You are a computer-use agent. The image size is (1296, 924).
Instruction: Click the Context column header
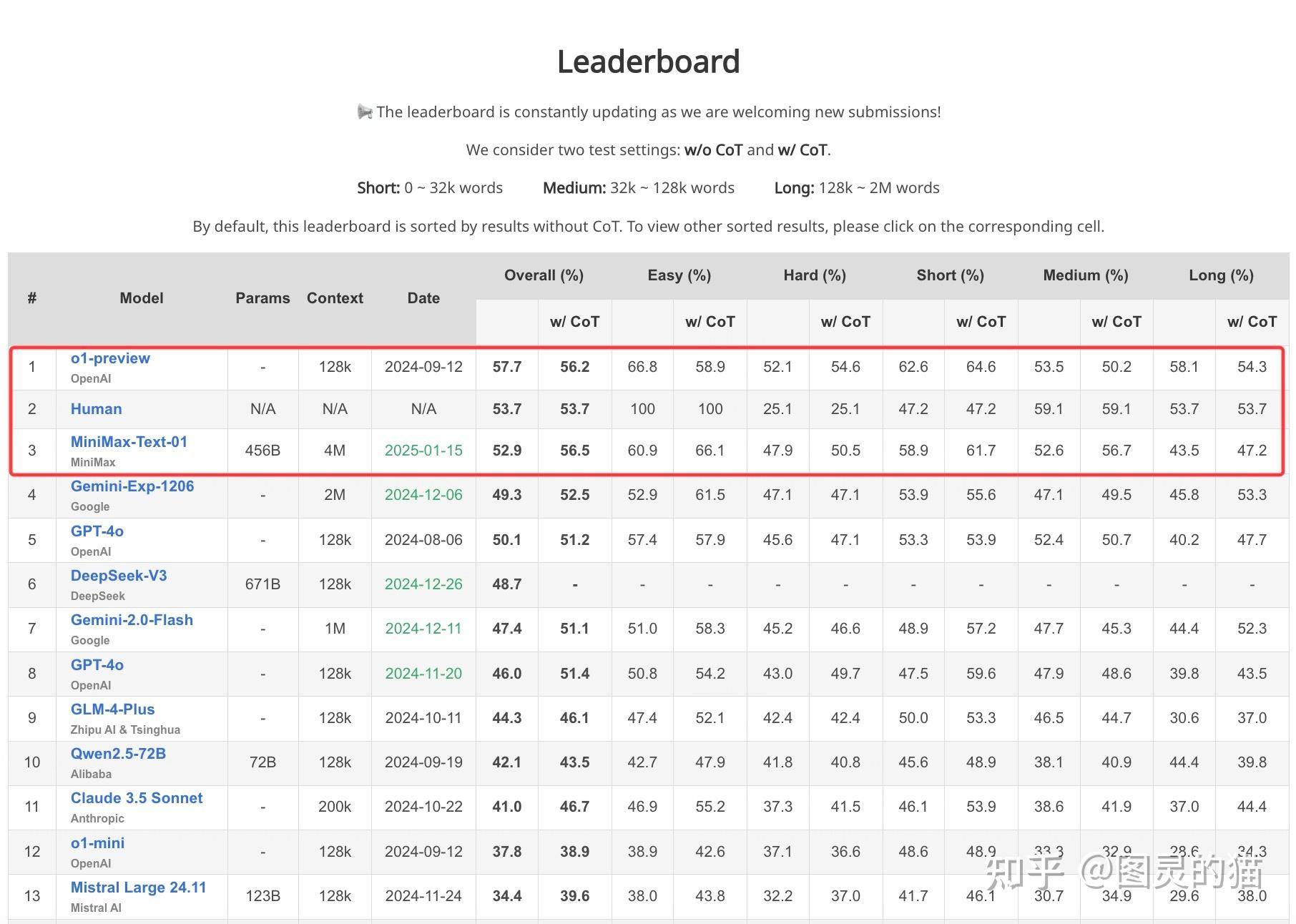point(335,298)
